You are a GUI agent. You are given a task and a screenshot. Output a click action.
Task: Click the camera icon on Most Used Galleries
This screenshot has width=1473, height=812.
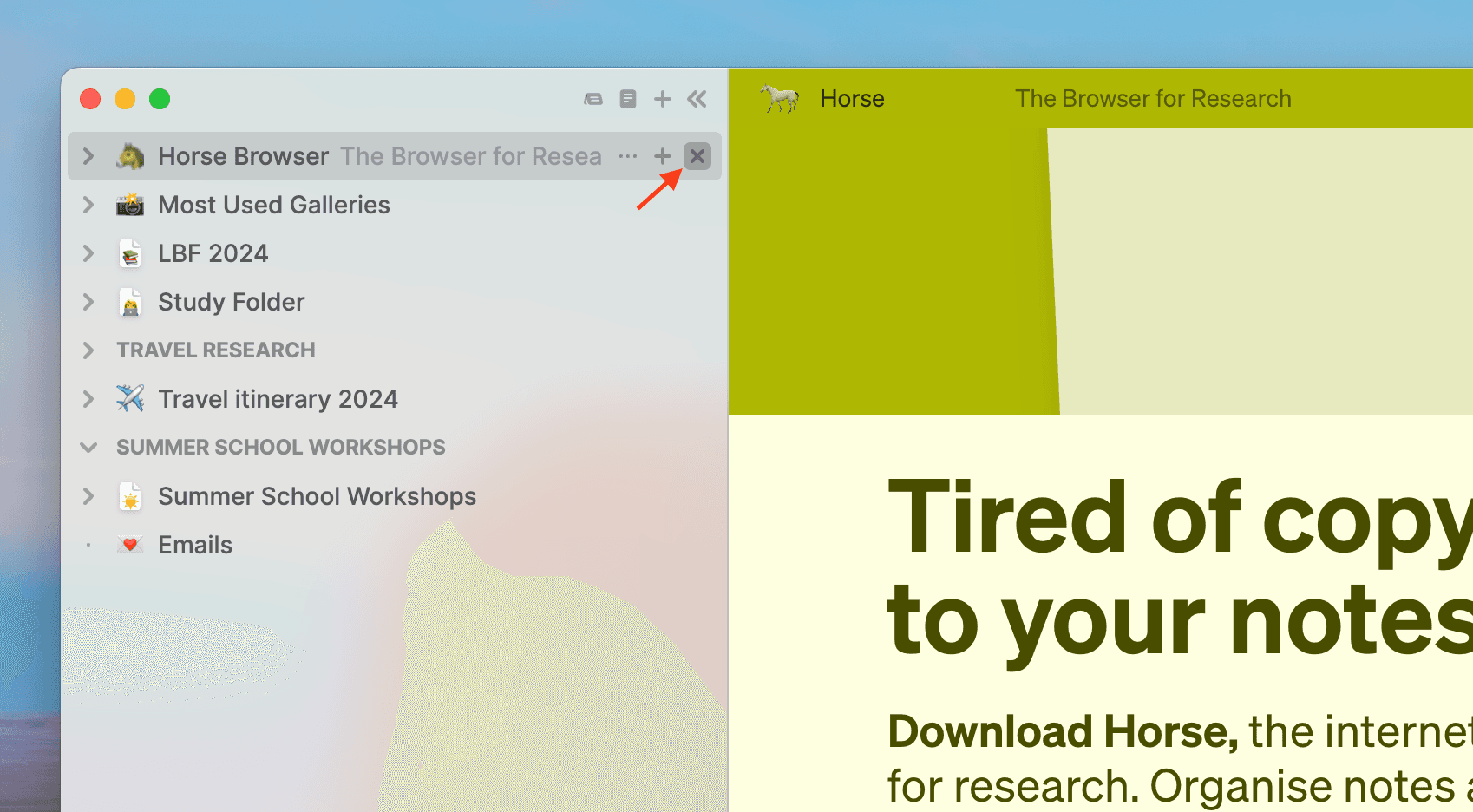(x=130, y=205)
